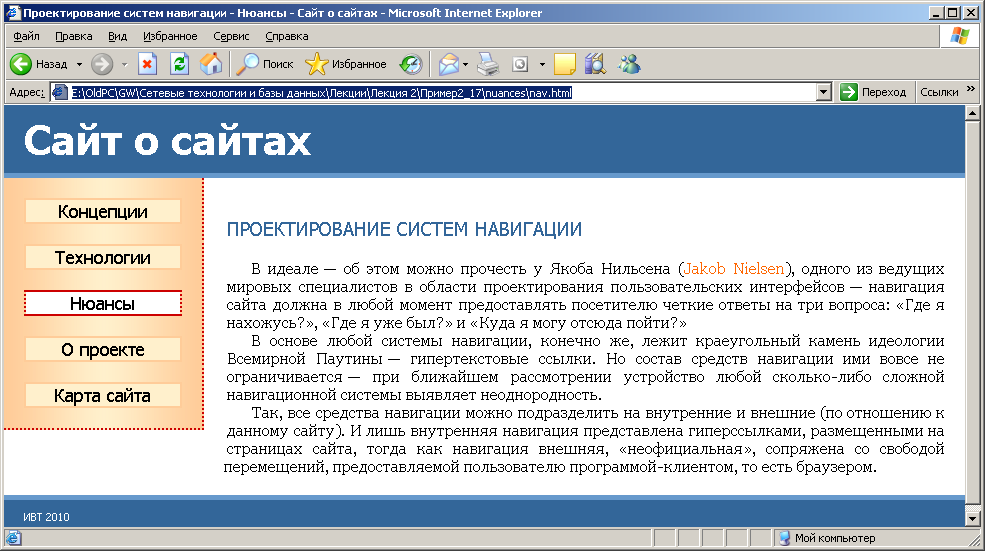The width and height of the screenshot is (985, 551).
Task: Click the green Back arrow icon
Action: coord(21,64)
